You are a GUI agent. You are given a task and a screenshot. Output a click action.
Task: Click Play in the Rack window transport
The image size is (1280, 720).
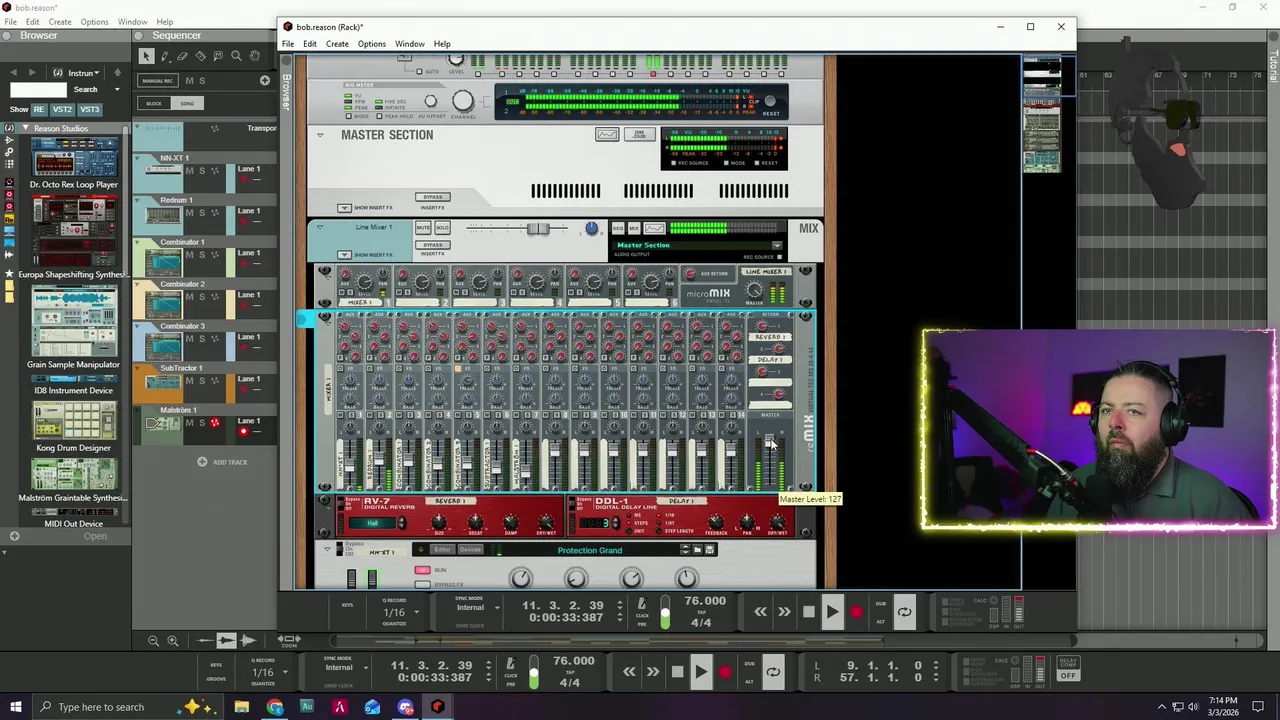coord(832,612)
